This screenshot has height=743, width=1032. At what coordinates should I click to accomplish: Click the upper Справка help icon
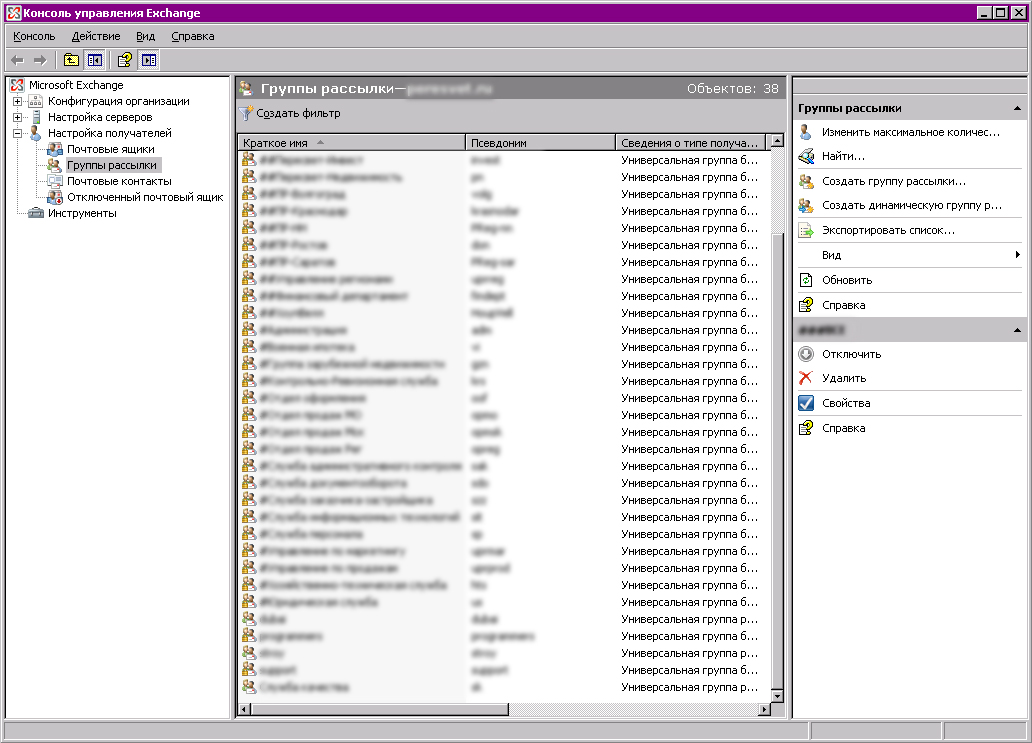point(806,305)
